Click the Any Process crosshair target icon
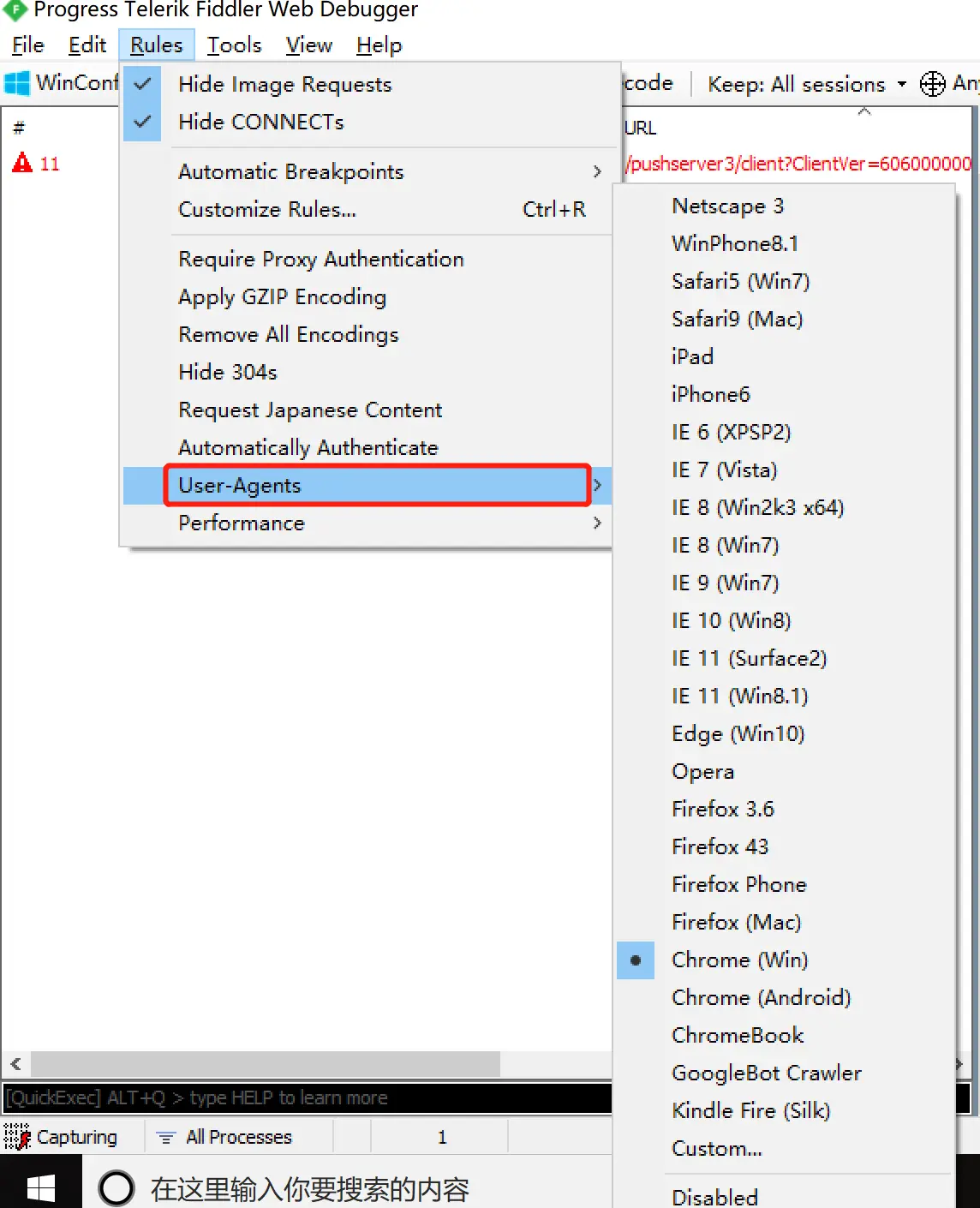Viewport: 980px width, 1208px height. point(932,84)
